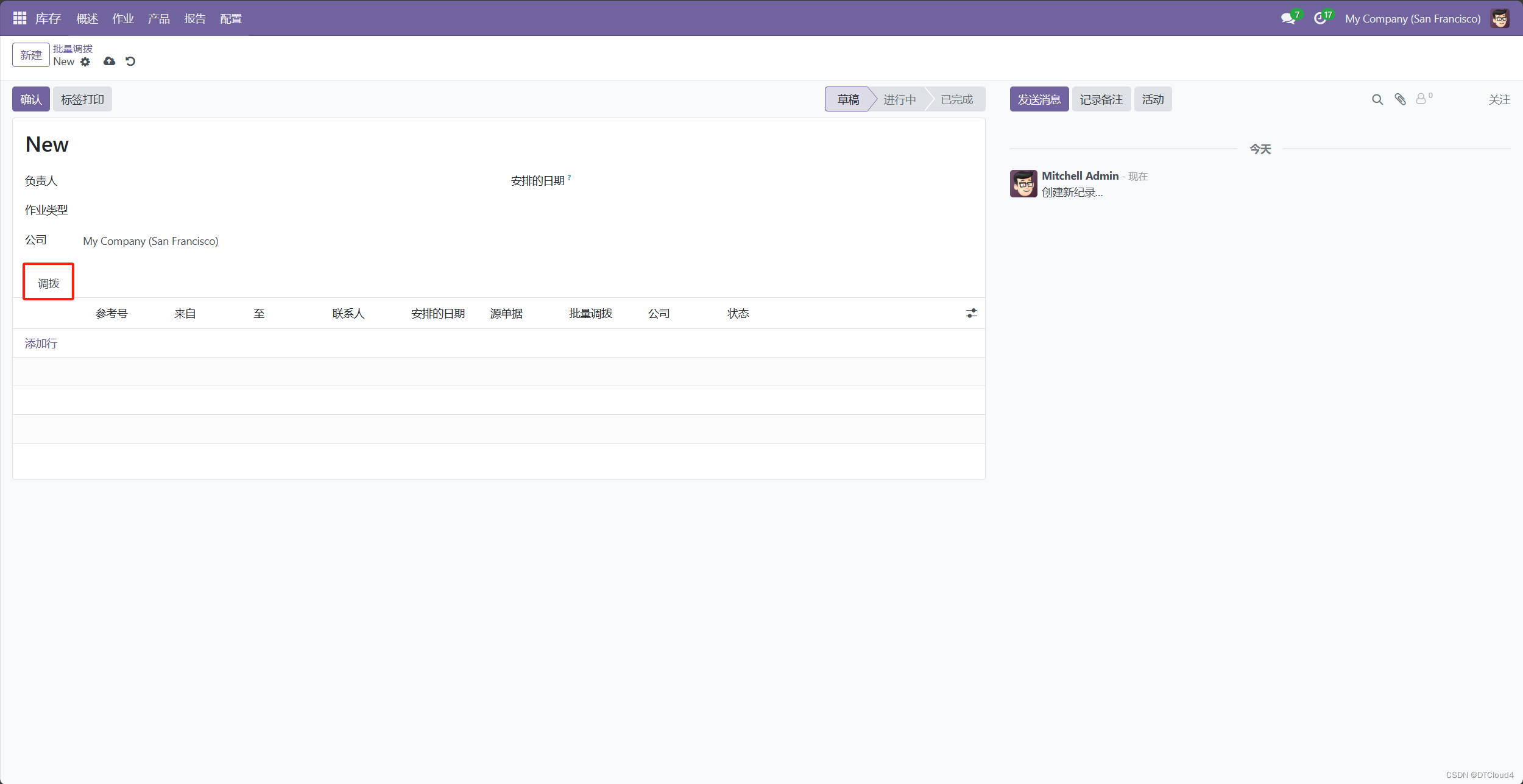Toggle 关注 follow button
This screenshot has width=1523, height=784.
coord(1499,99)
